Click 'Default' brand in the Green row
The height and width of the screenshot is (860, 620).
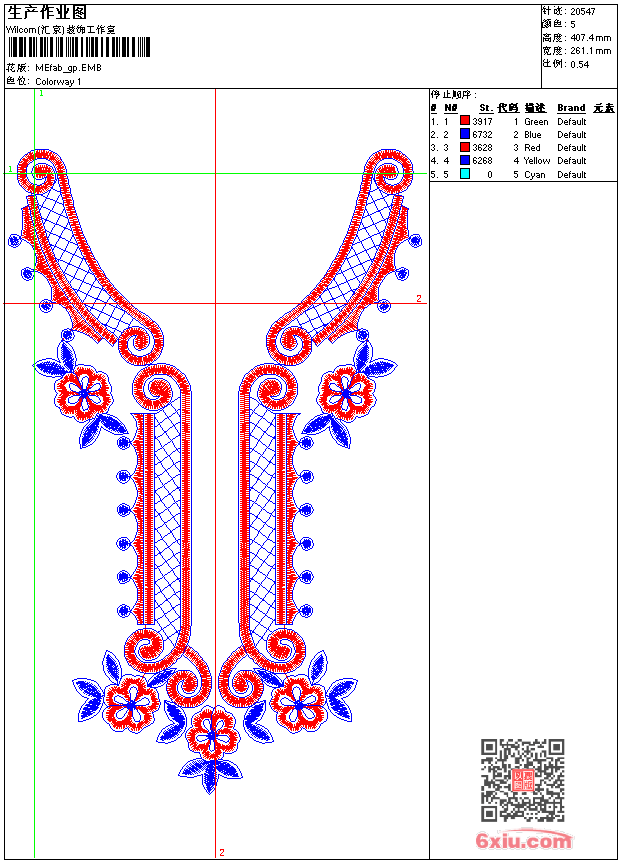(x=572, y=122)
